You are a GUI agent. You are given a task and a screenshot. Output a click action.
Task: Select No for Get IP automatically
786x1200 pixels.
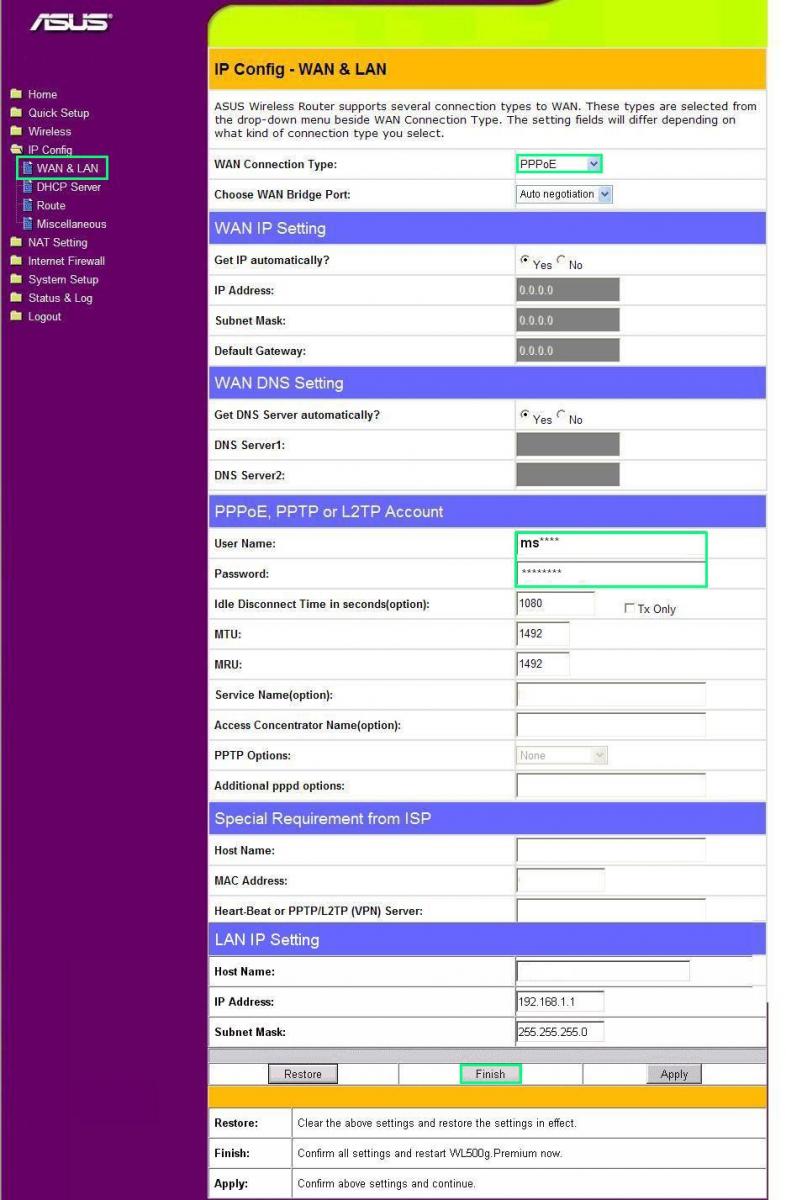tap(561, 262)
